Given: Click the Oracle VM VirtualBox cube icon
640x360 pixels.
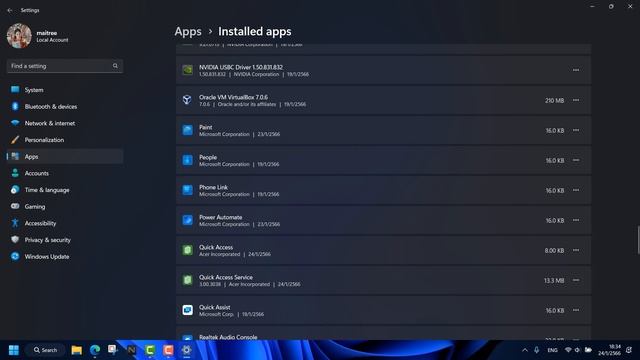Looking at the screenshot, I should [187, 100].
